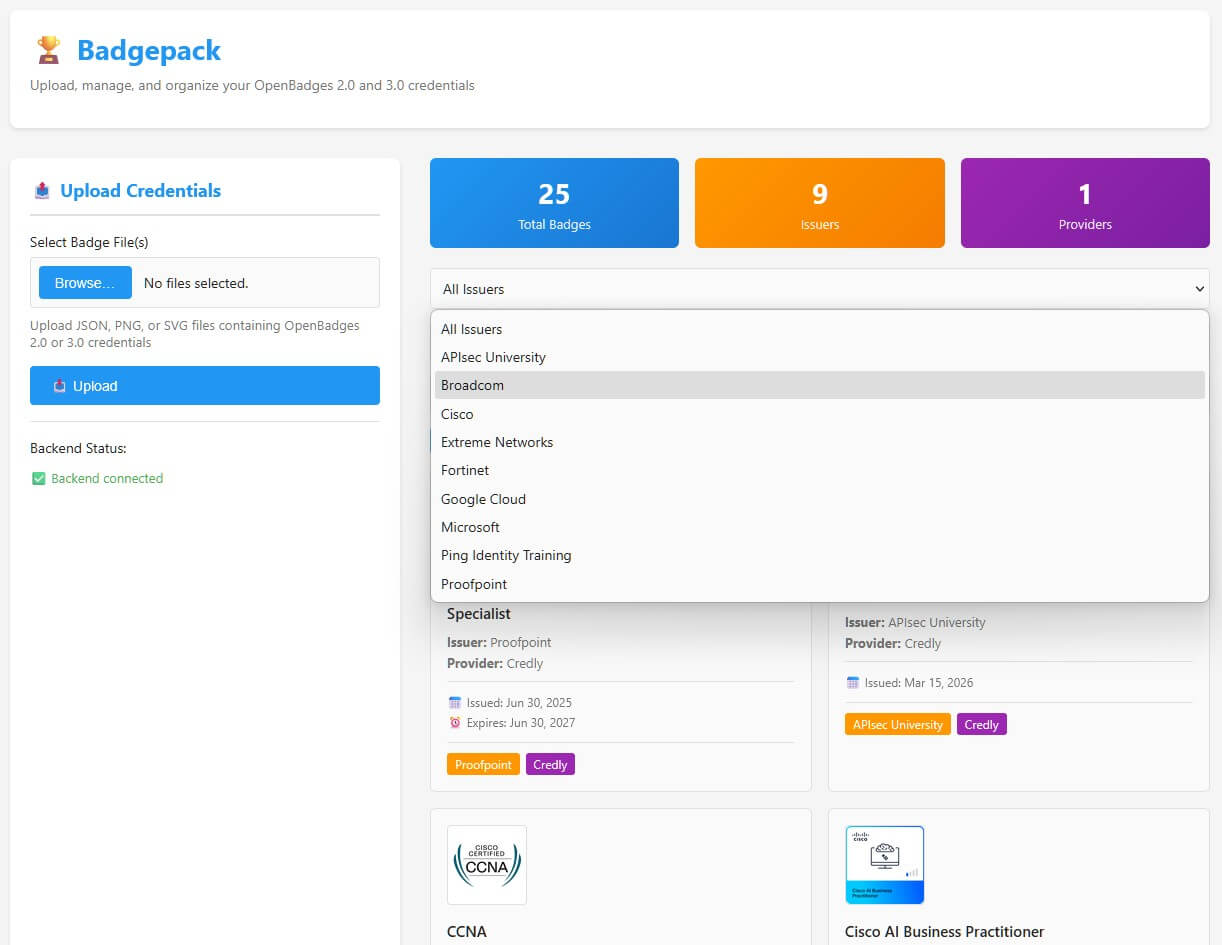Screen dimensions: 1222x945
Task: Collapse the All Issuers dropdown via its chevron
Action: pos(1200,289)
